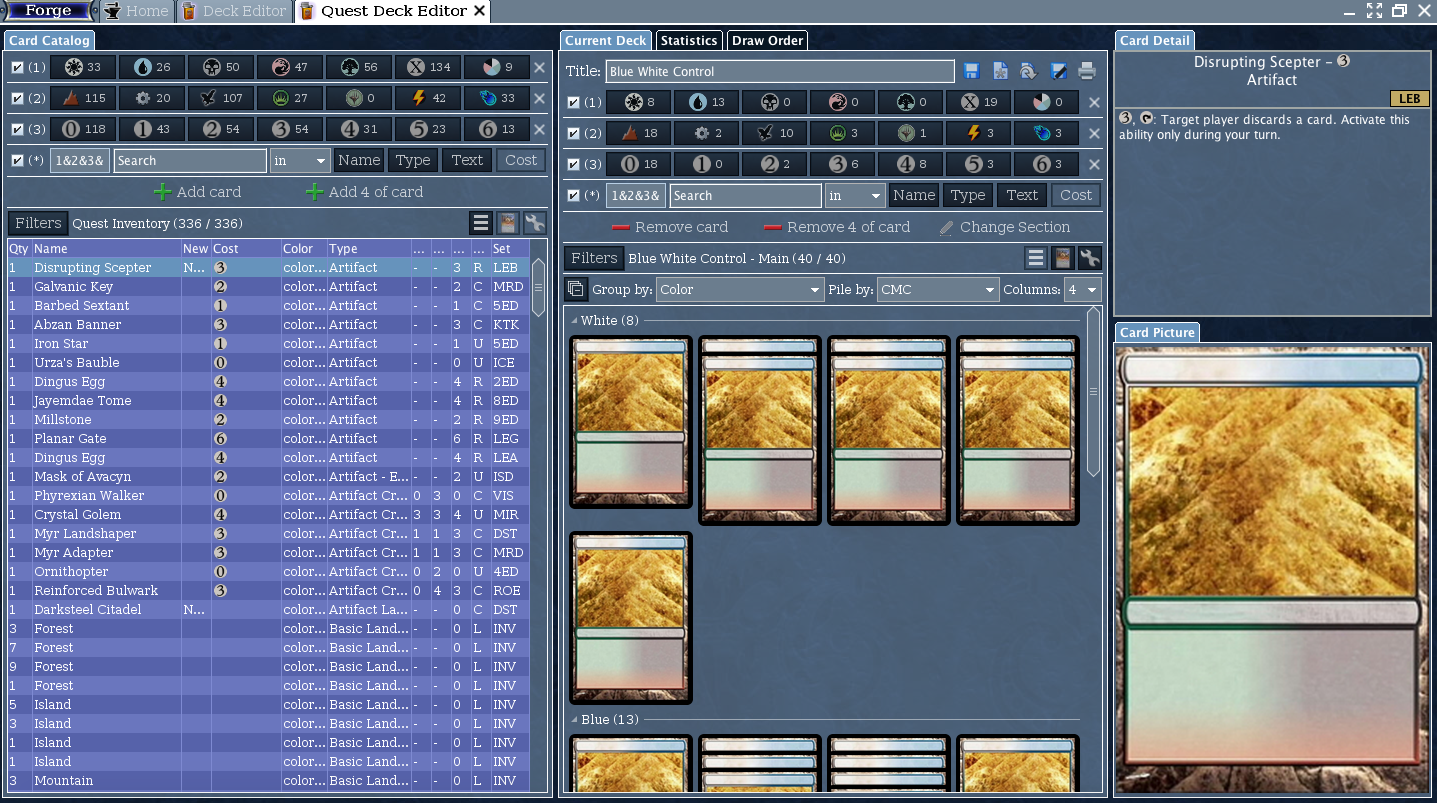
Task: Create a new deck via star page icon
Action: (x=1000, y=72)
